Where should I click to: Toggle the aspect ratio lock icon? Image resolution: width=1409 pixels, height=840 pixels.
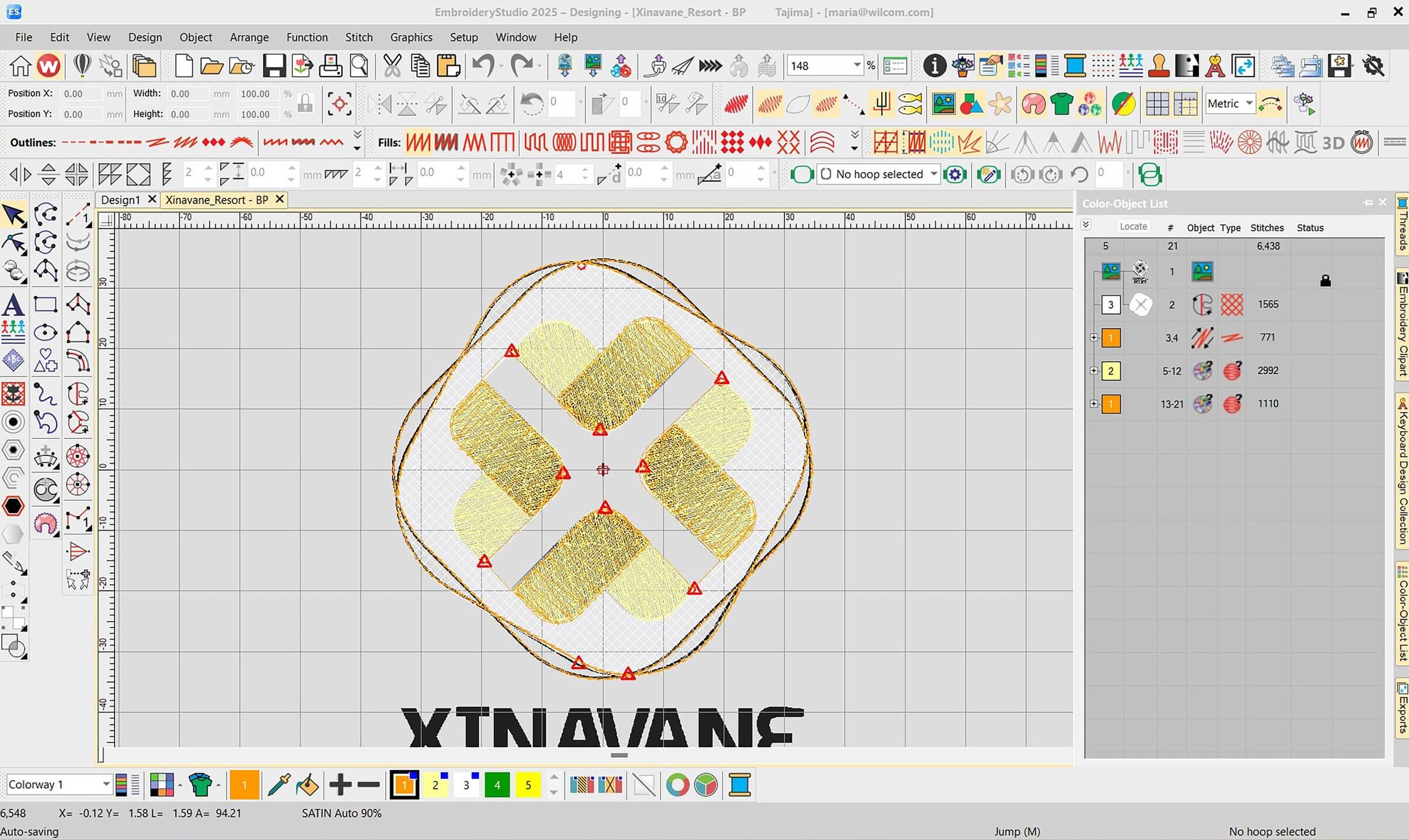(x=305, y=103)
